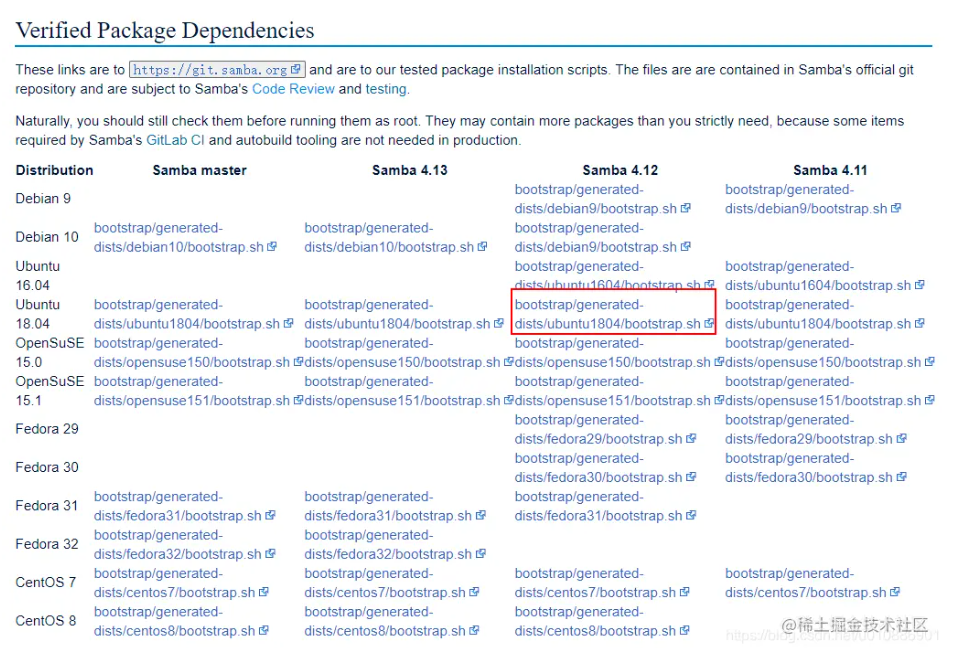Open opensuse151 bootstrap.sh under Samba 4.12
The width and height of the screenshot is (953, 648).
pos(619,390)
